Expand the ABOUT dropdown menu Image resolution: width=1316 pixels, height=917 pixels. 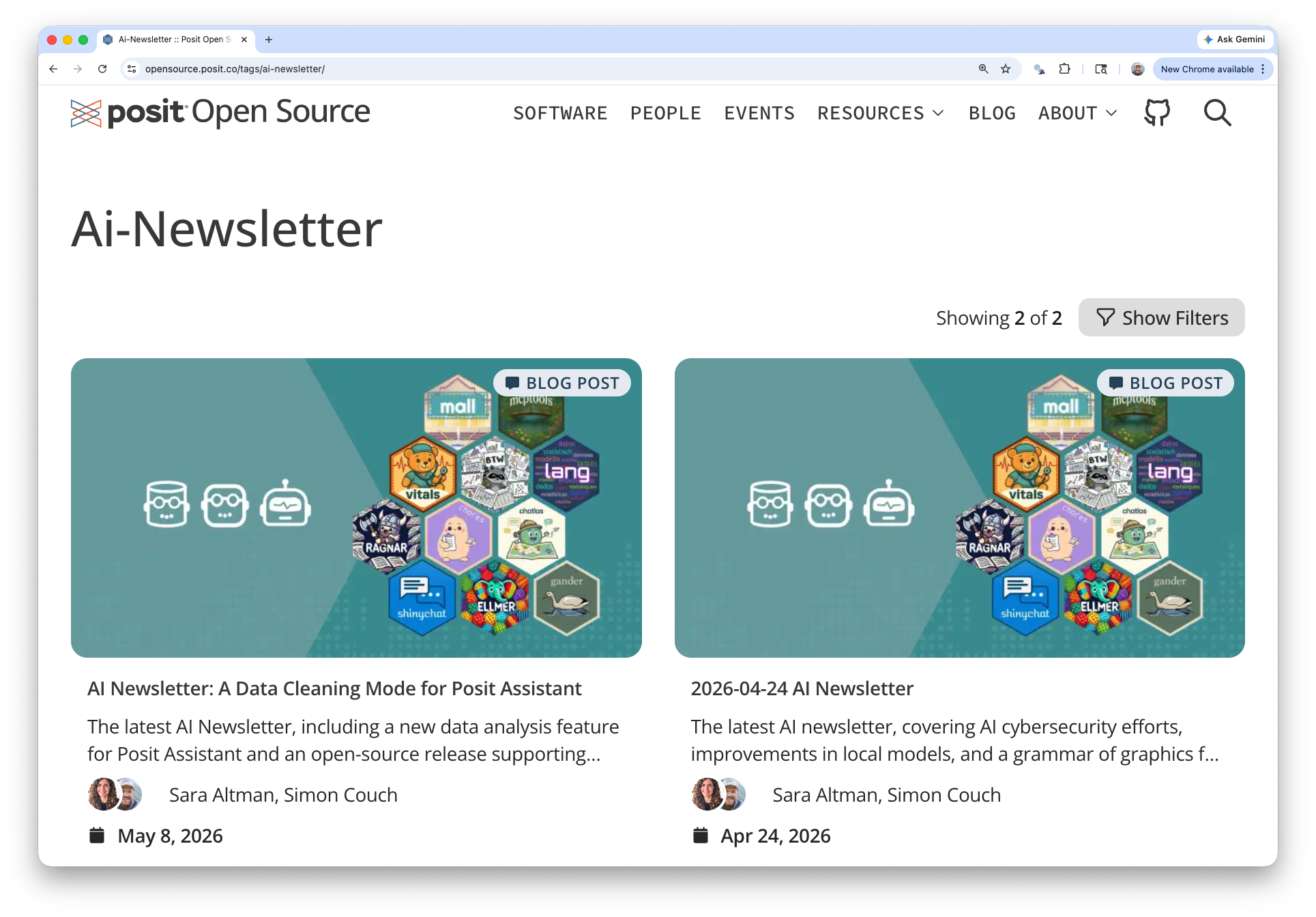pyautogui.click(x=1078, y=113)
